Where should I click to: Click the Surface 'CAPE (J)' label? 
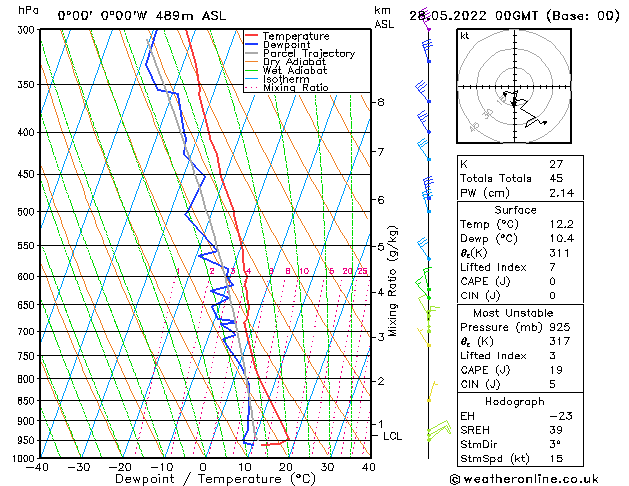coord(485,281)
